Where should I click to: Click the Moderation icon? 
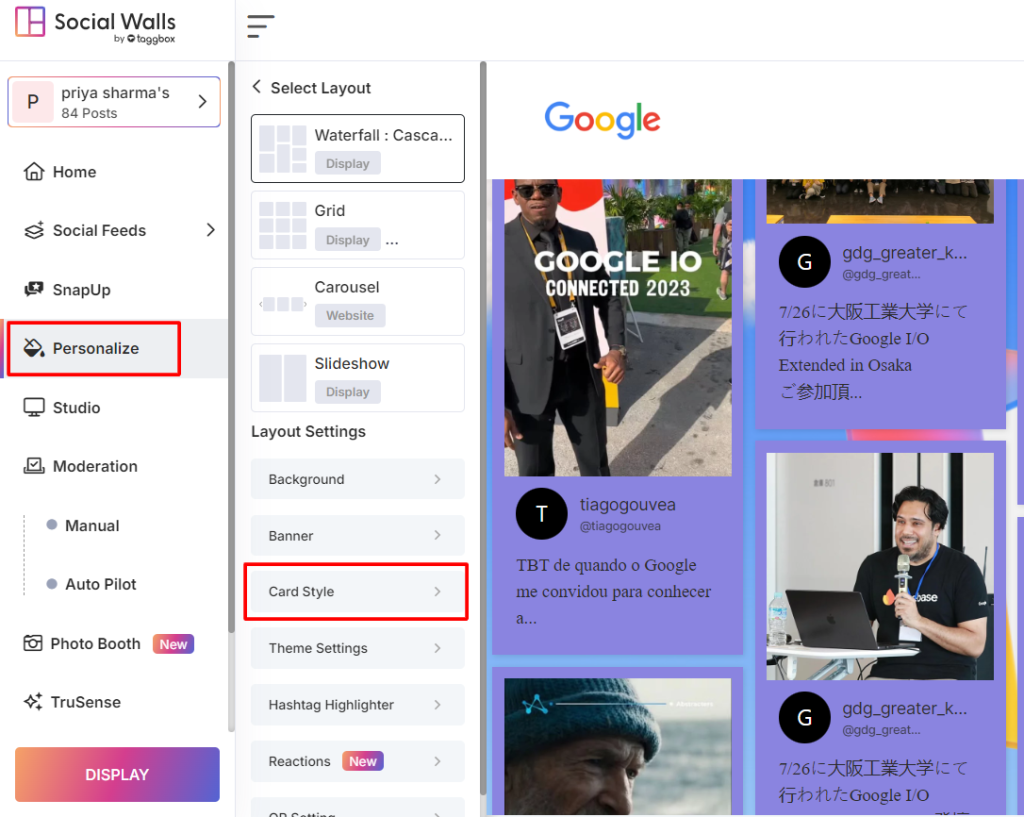coord(34,466)
